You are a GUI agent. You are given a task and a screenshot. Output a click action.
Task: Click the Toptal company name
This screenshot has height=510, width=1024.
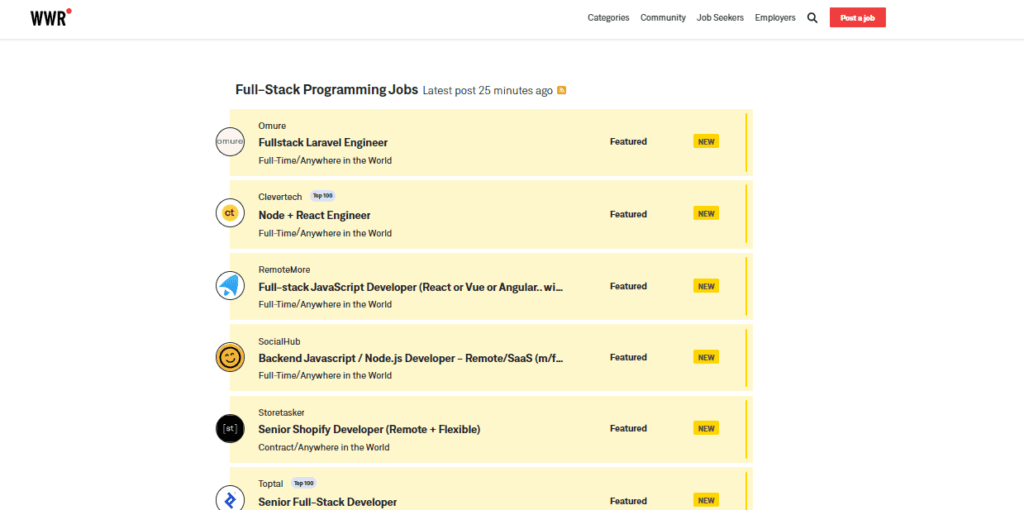271,483
